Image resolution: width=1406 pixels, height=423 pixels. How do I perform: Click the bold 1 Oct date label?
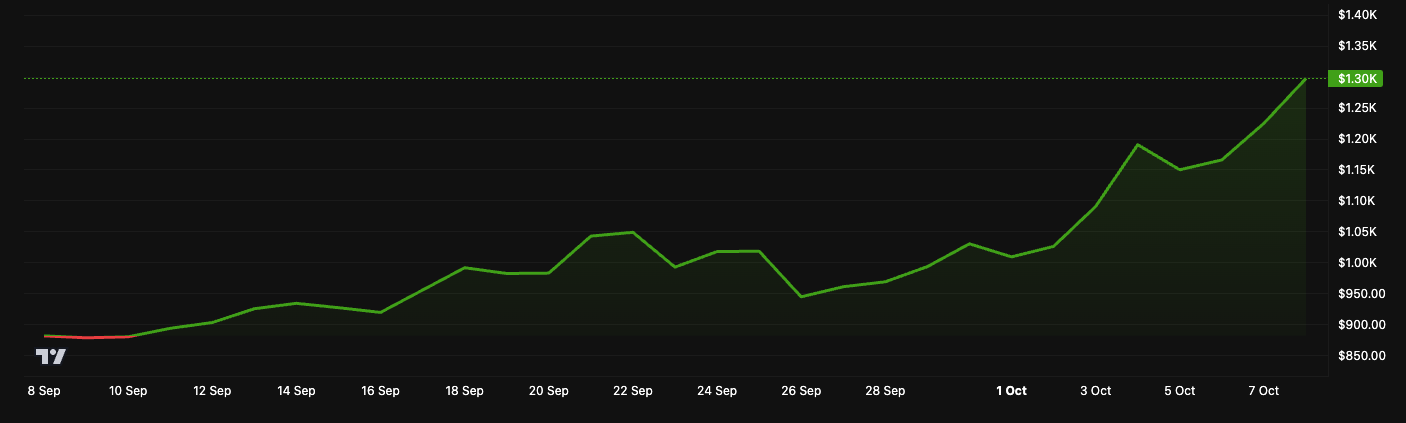(x=1010, y=391)
